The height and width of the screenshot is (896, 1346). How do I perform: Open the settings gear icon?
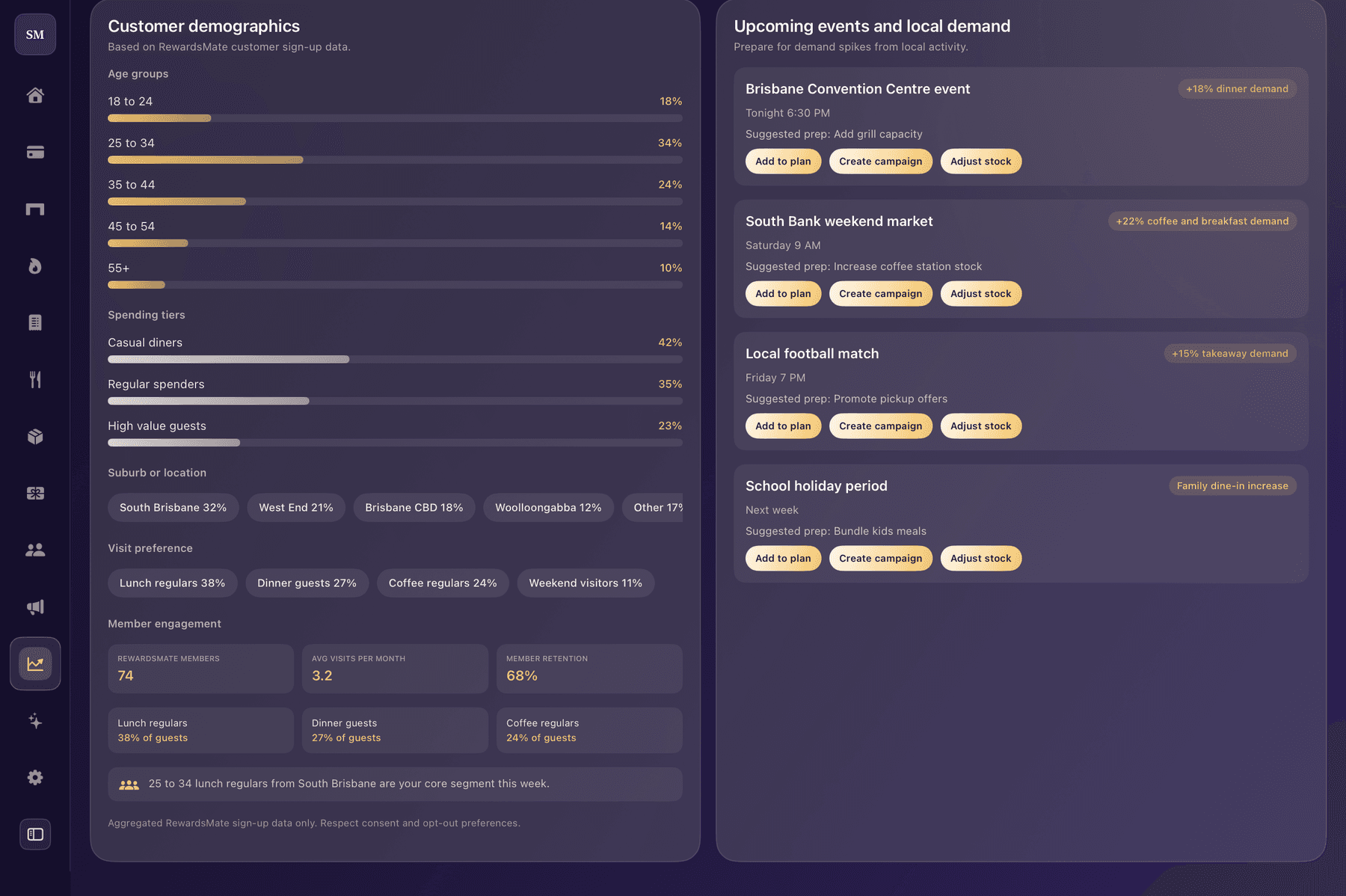[x=35, y=778]
